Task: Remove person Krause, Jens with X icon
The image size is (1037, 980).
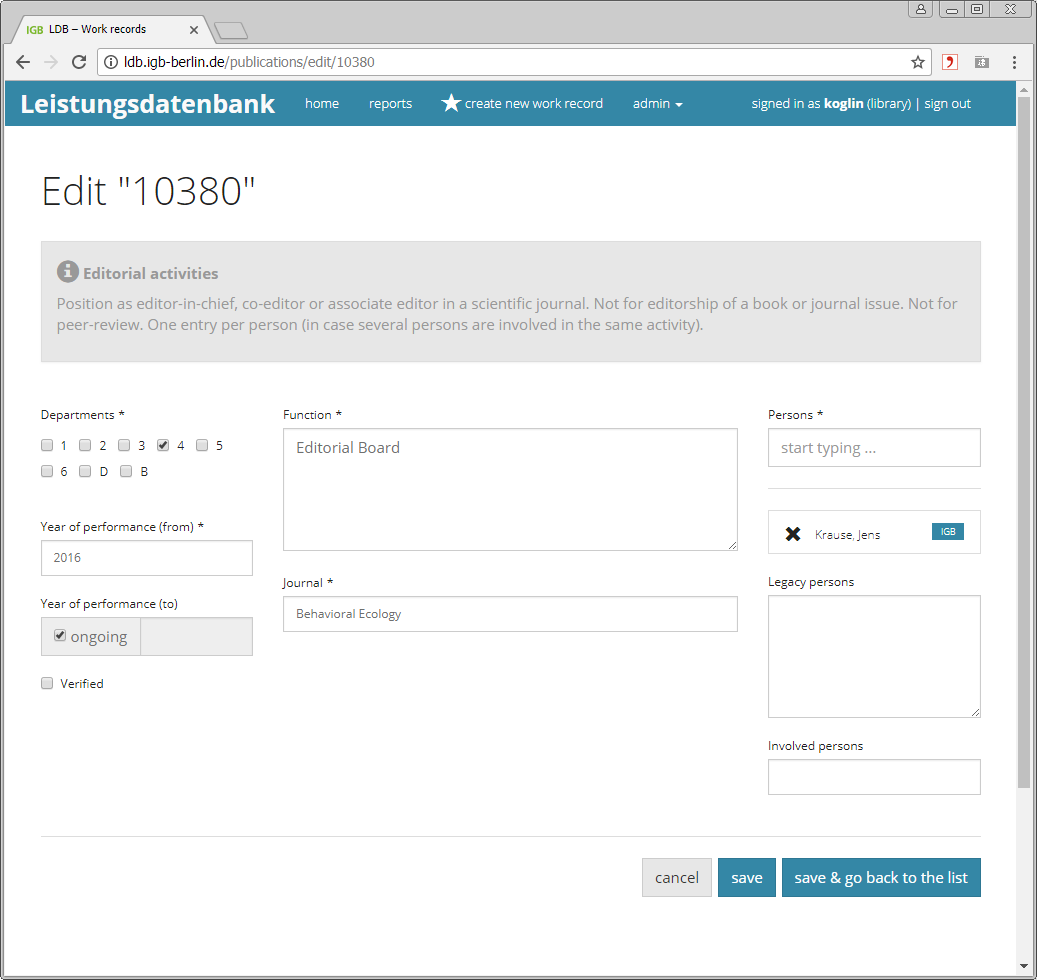Action: click(793, 534)
